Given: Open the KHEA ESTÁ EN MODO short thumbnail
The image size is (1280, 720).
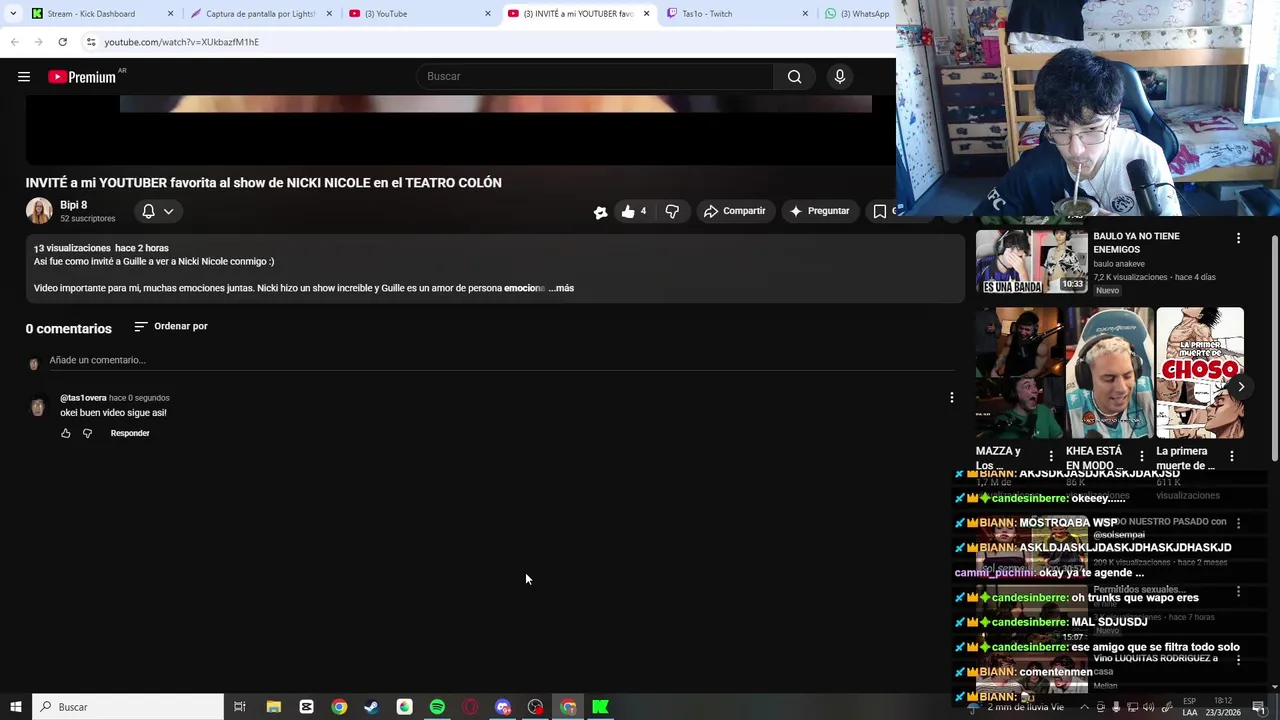Looking at the screenshot, I should click(x=1110, y=373).
